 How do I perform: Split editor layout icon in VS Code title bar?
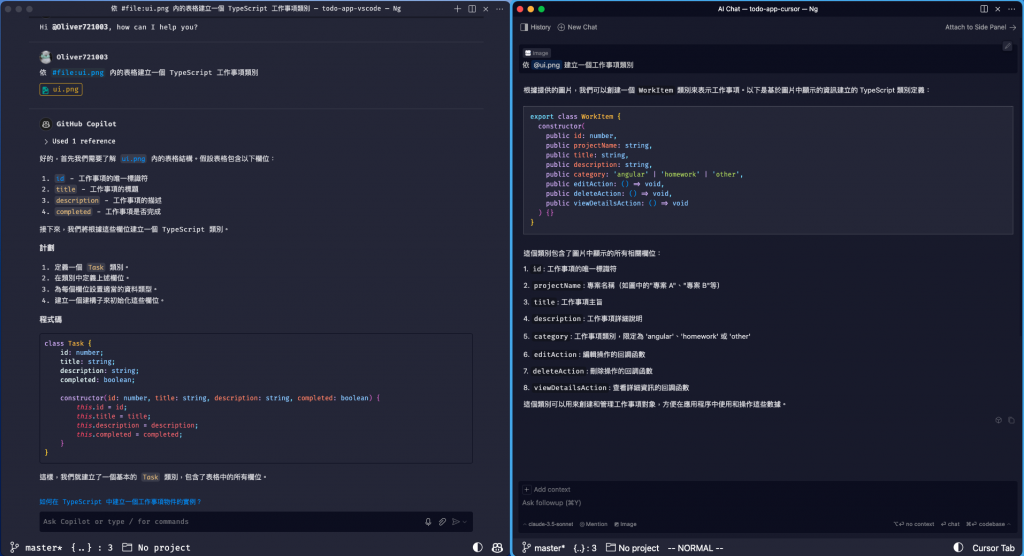(x=472, y=9)
